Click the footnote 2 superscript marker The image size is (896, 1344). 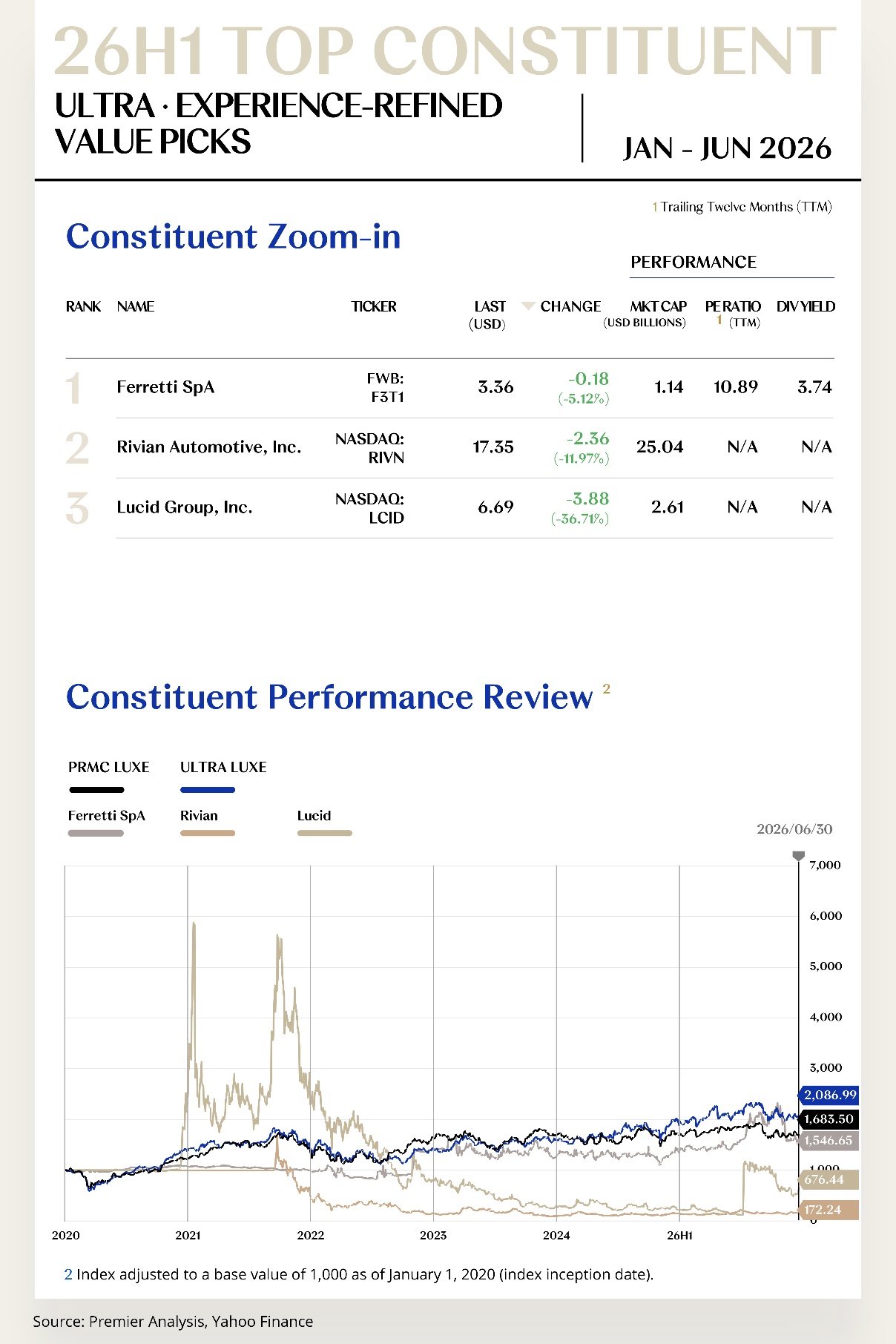tap(606, 688)
